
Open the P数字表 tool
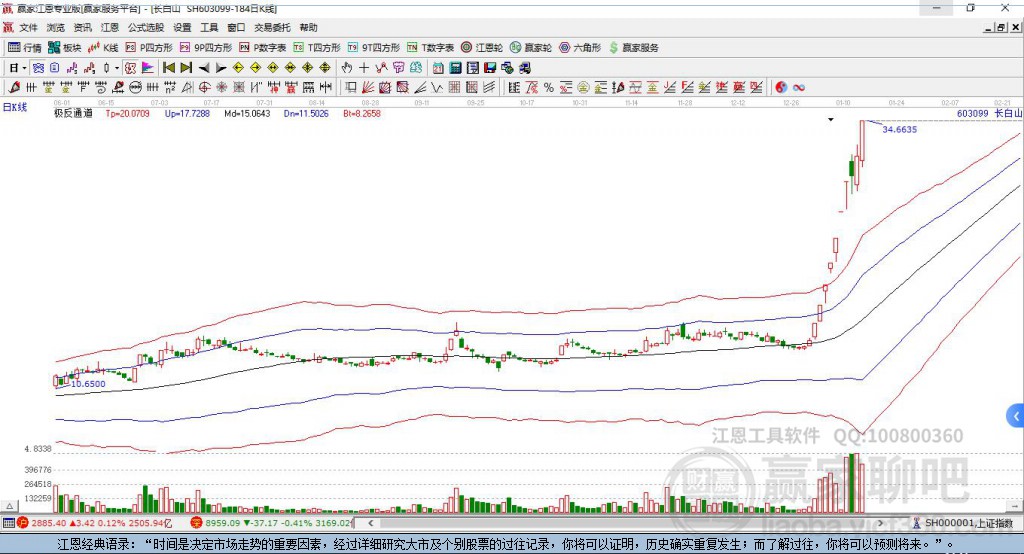[x=263, y=48]
